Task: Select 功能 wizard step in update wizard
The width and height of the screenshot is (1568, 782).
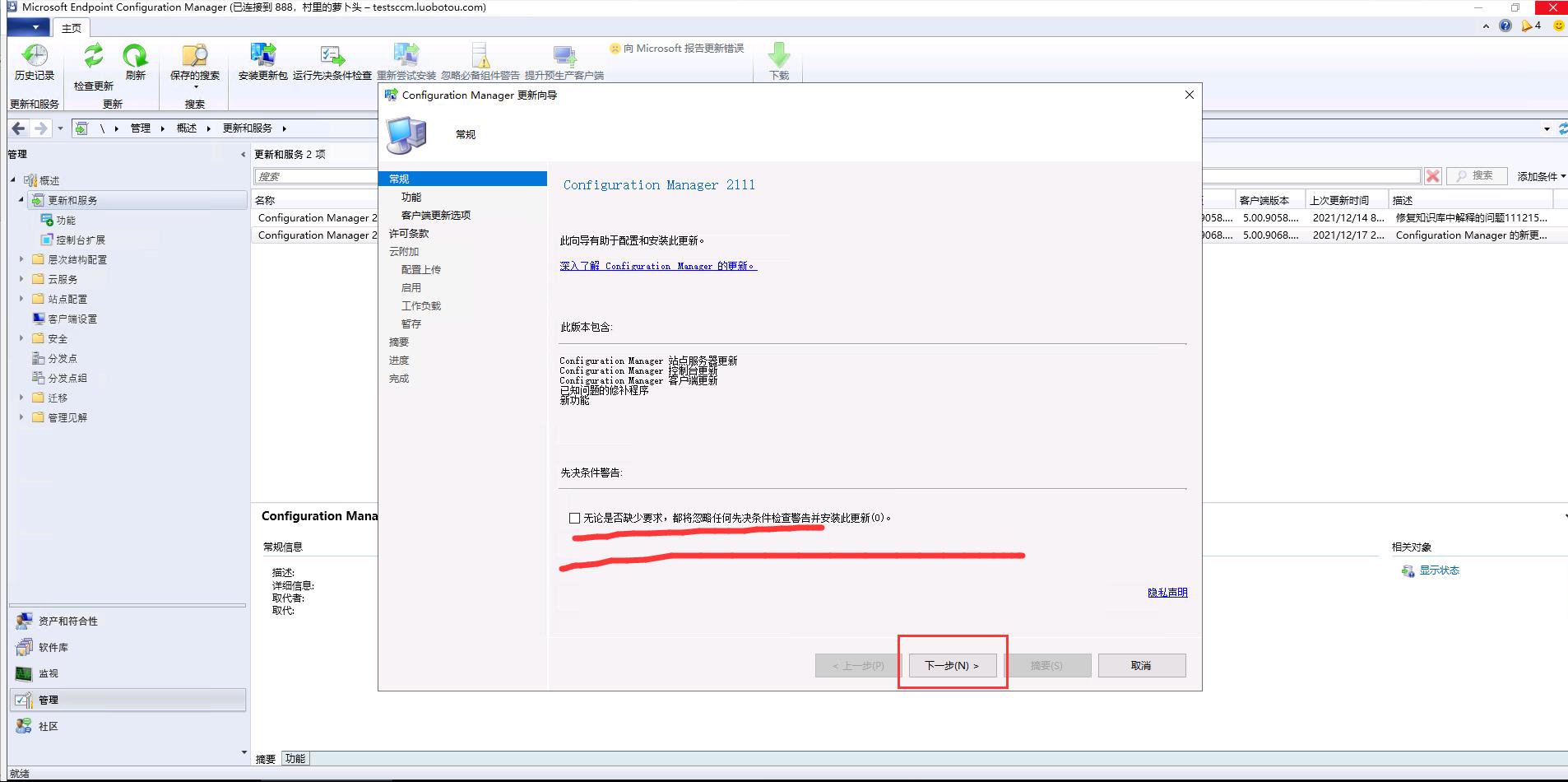Action: point(411,197)
